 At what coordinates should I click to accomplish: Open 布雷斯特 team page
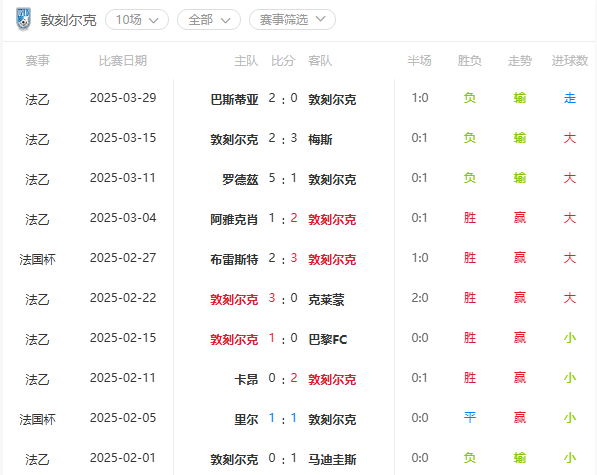(x=234, y=260)
